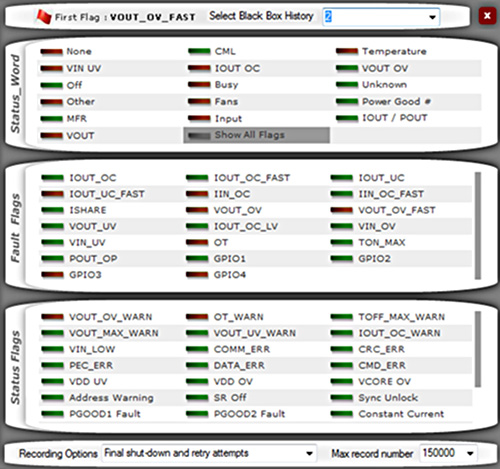Select the PGOOD1 Fault status row
The image size is (500, 469).
coord(111,414)
